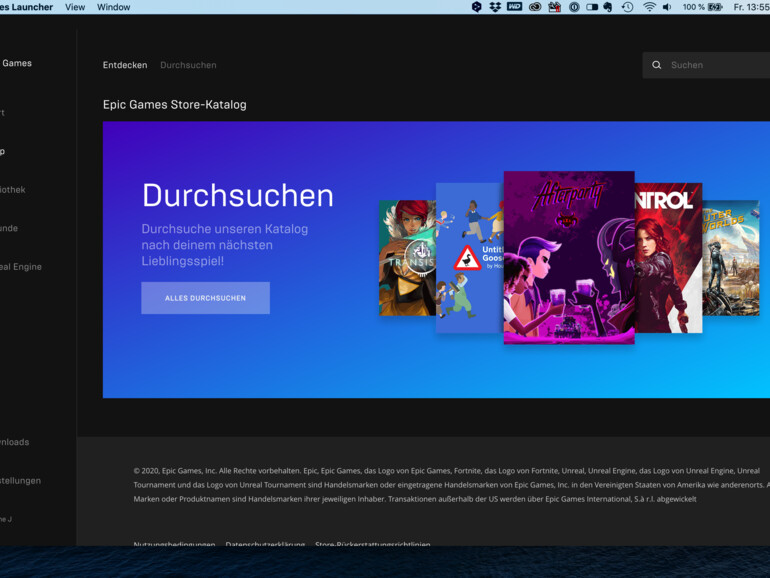The width and height of the screenshot is (770, 578).
Task: Open the View menu
Action: tap(75, 7)
